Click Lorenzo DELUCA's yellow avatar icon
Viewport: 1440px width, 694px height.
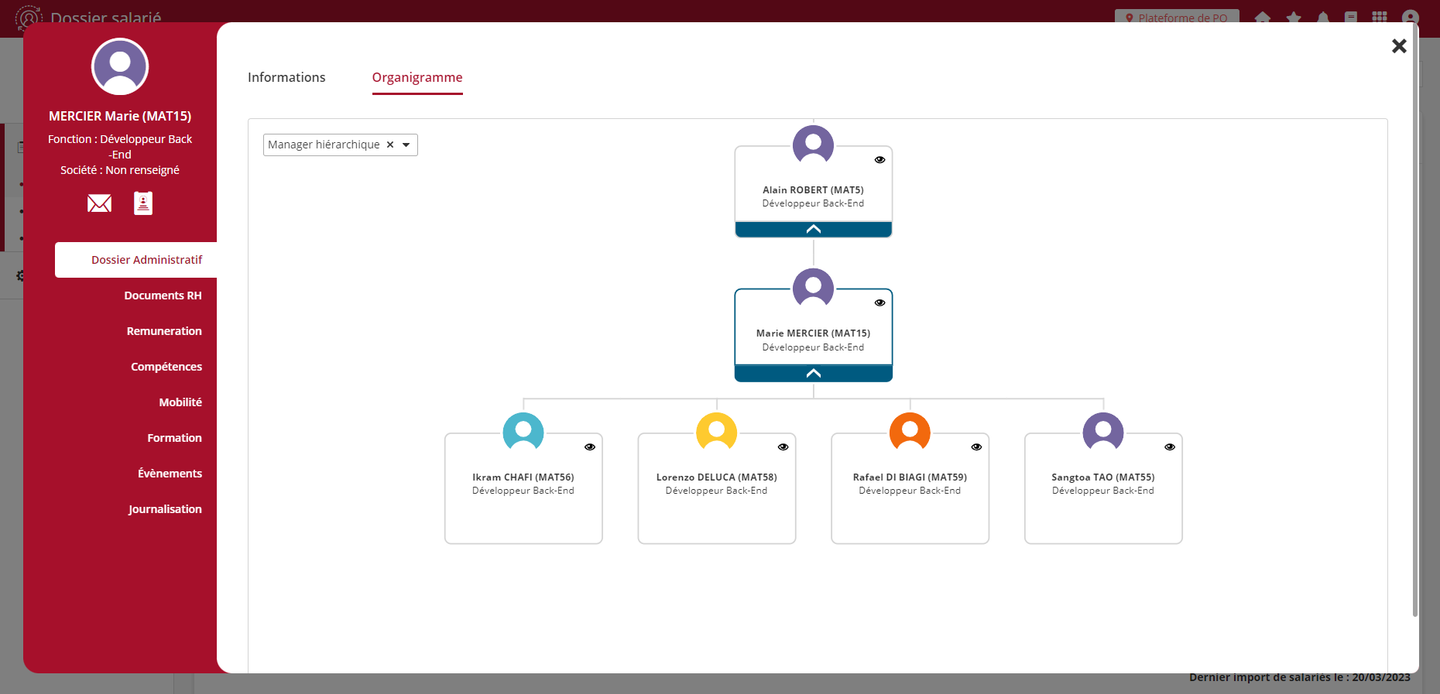tap(716, 432)
